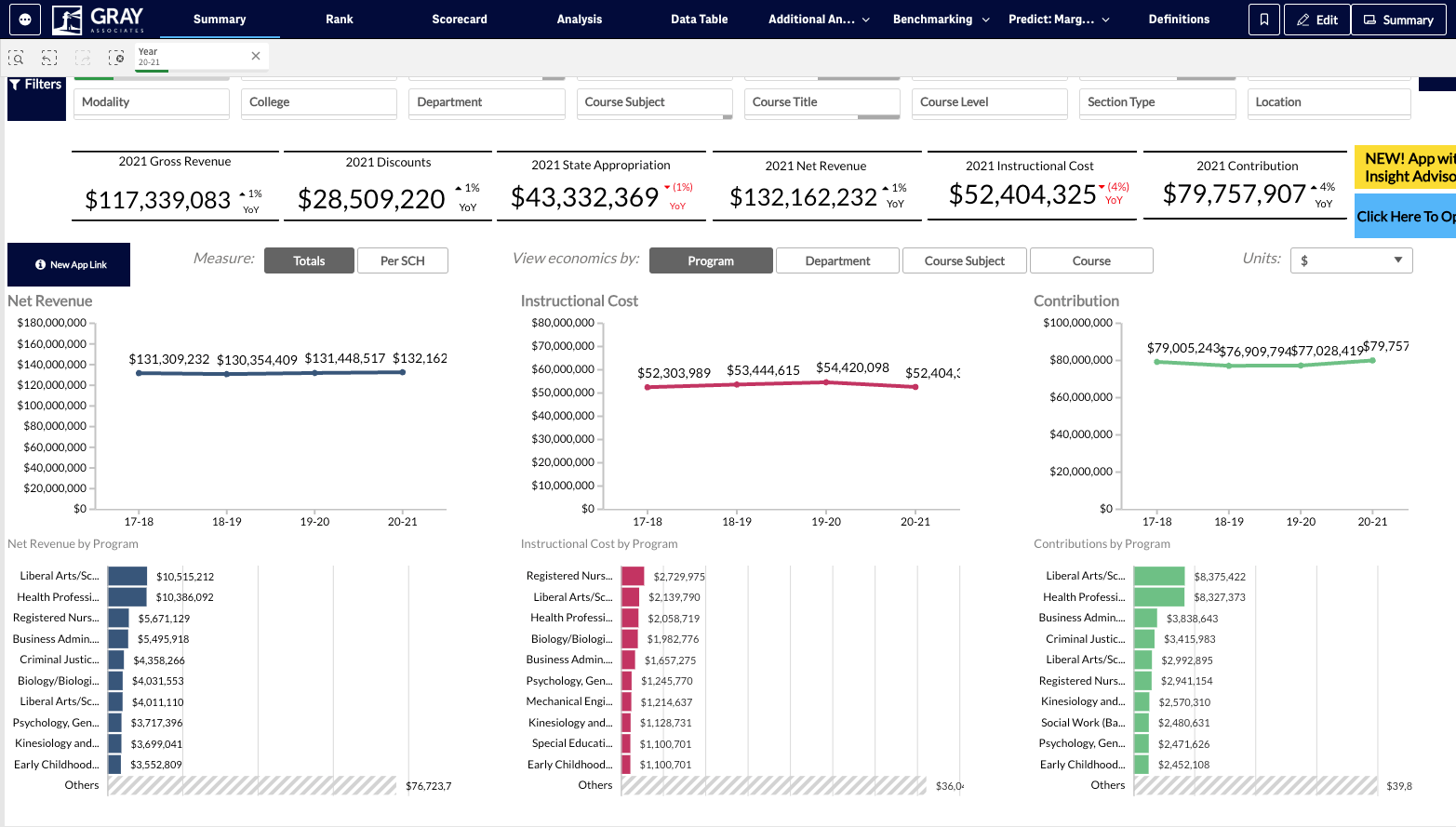Click the 2021 Net Revenue value $132,162,232
This screenshot has height=827, width=1456.
pyautogui.click(x=804, y=197)
